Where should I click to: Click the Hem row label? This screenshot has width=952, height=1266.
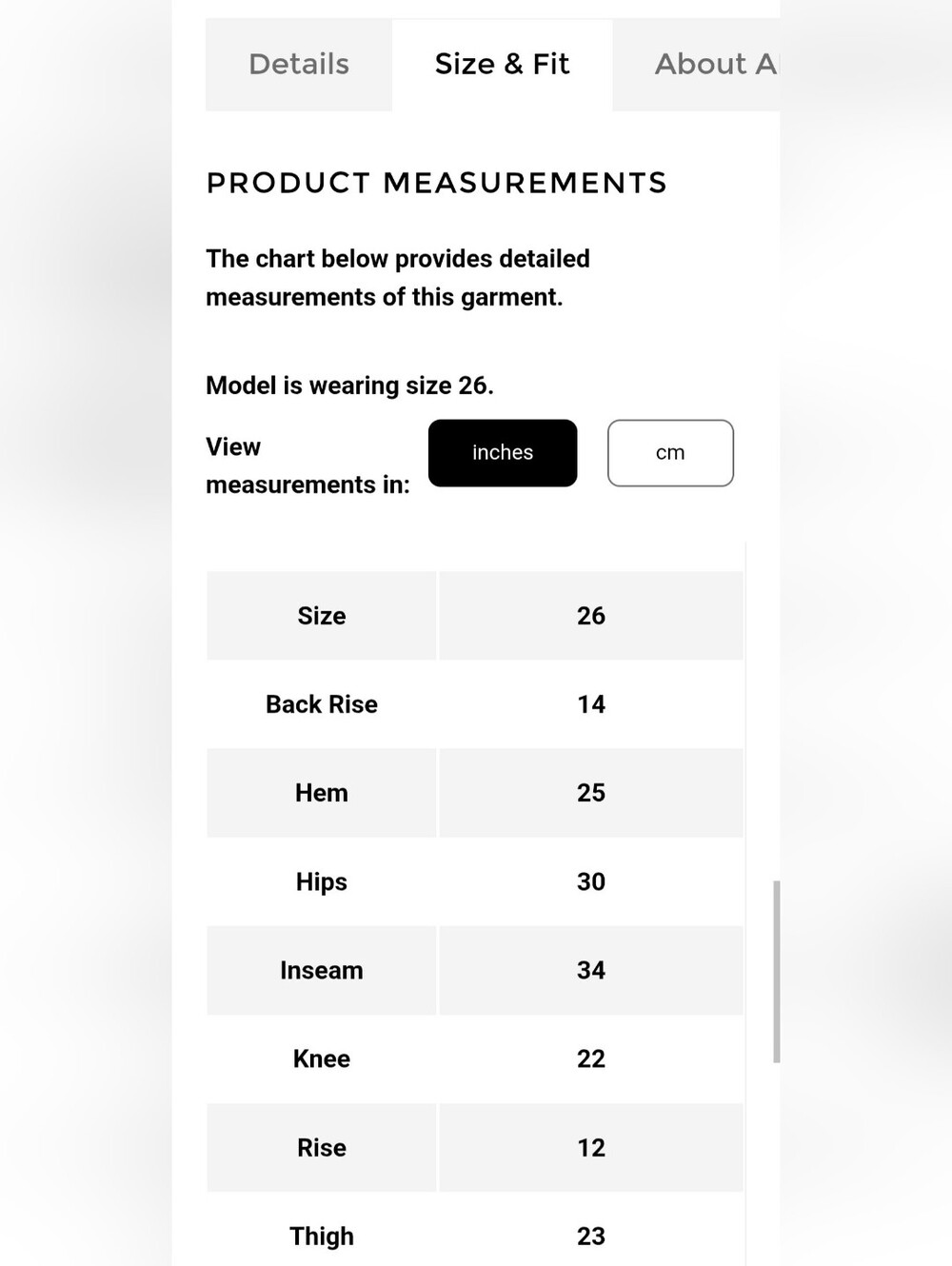click(x=322, y=793)
